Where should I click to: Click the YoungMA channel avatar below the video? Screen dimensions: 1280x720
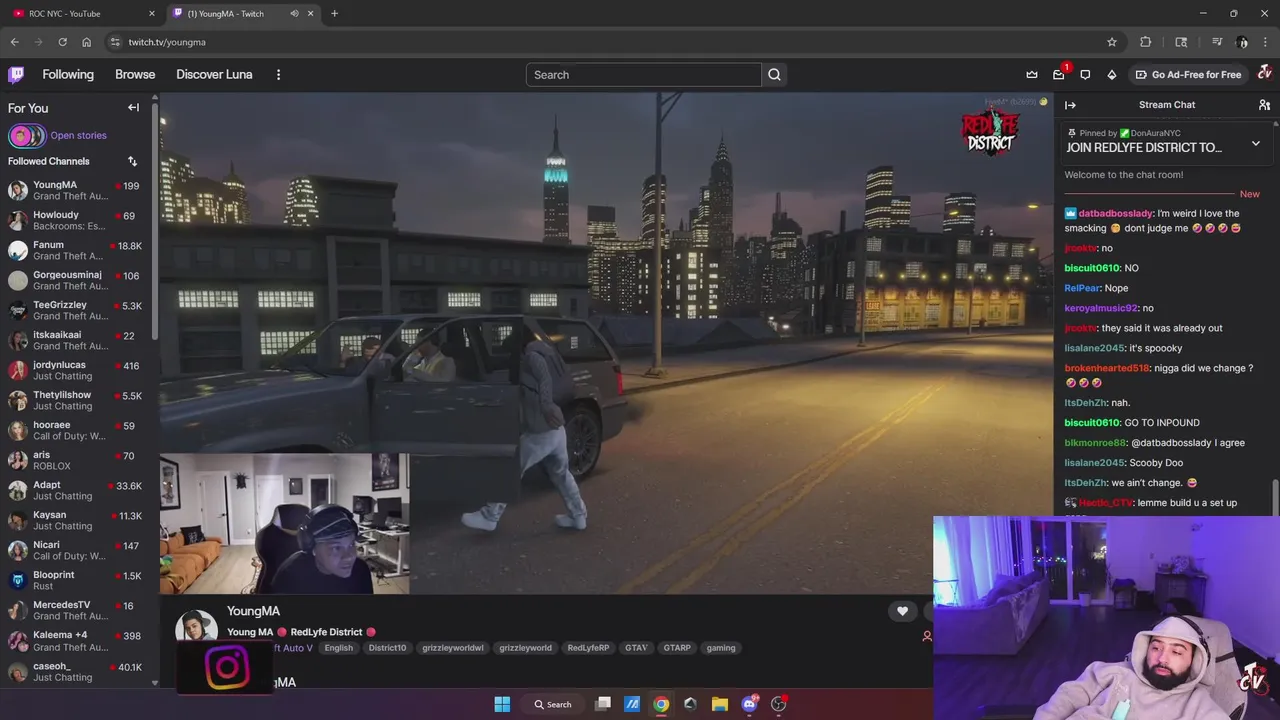(x=196, y=628)
